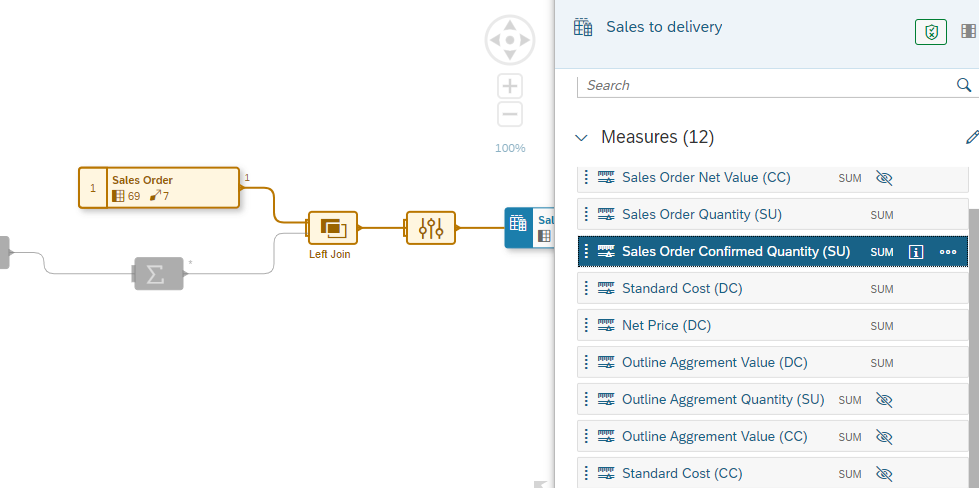
Task: Select the grey aggregation Sigma node
Action: (158, 273)
